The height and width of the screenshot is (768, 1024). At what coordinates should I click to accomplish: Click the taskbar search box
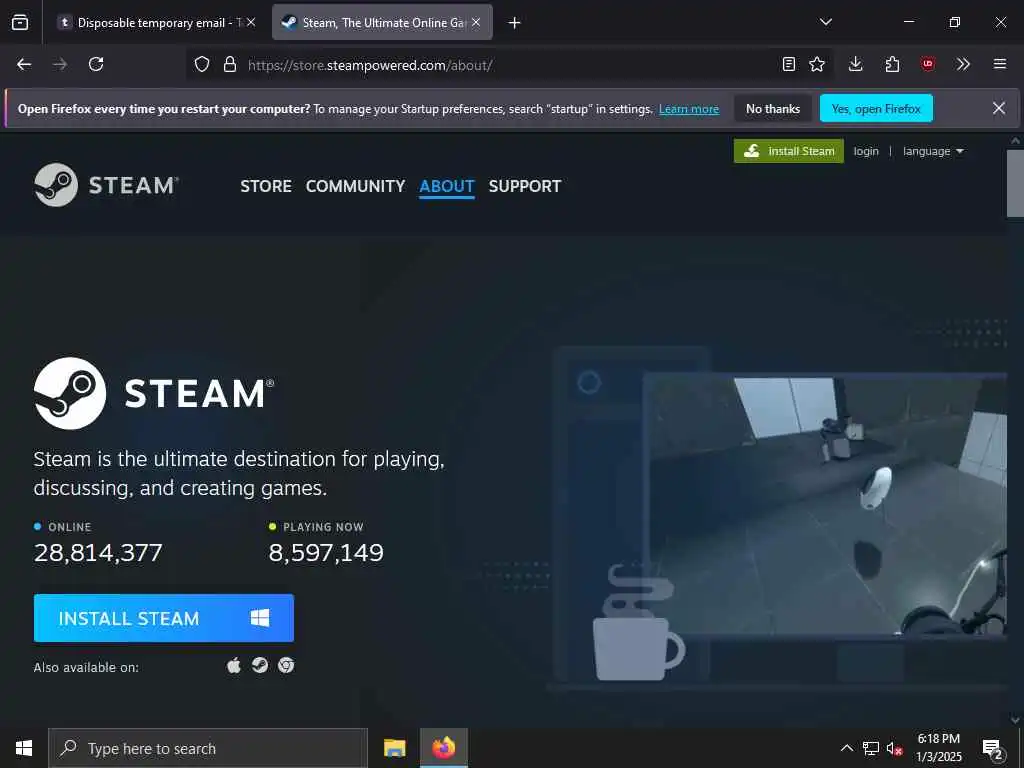[x=208, y=748]
